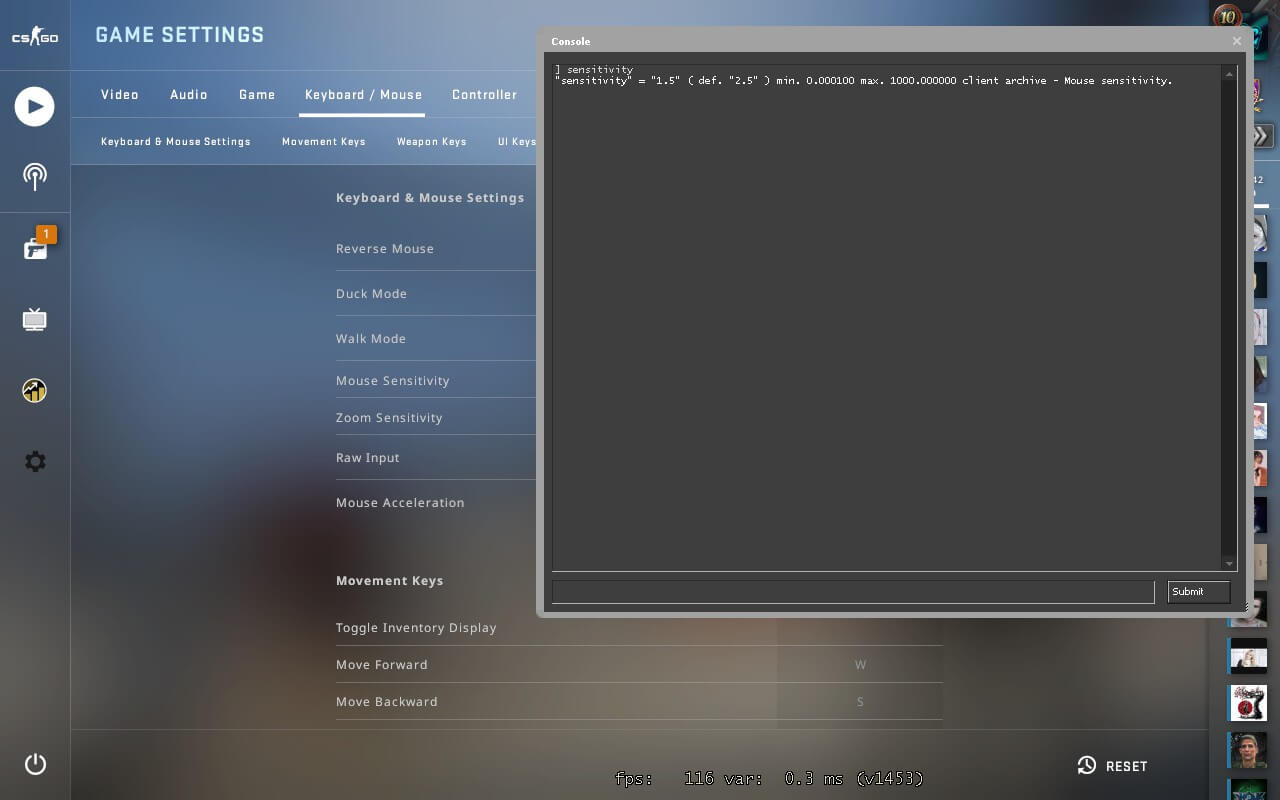1280x800 pixels.
Task: Switch to the Video settings tab
Action: (120, 95)
